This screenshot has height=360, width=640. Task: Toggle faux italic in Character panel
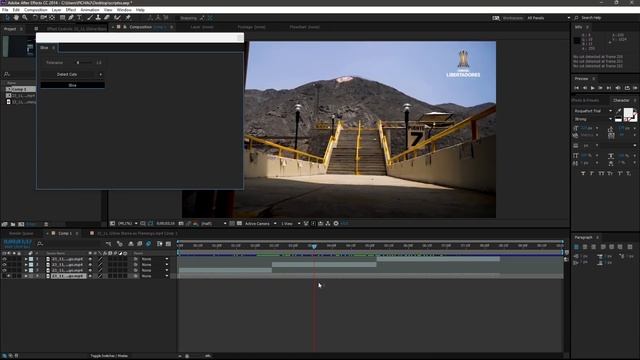point(592,173)
